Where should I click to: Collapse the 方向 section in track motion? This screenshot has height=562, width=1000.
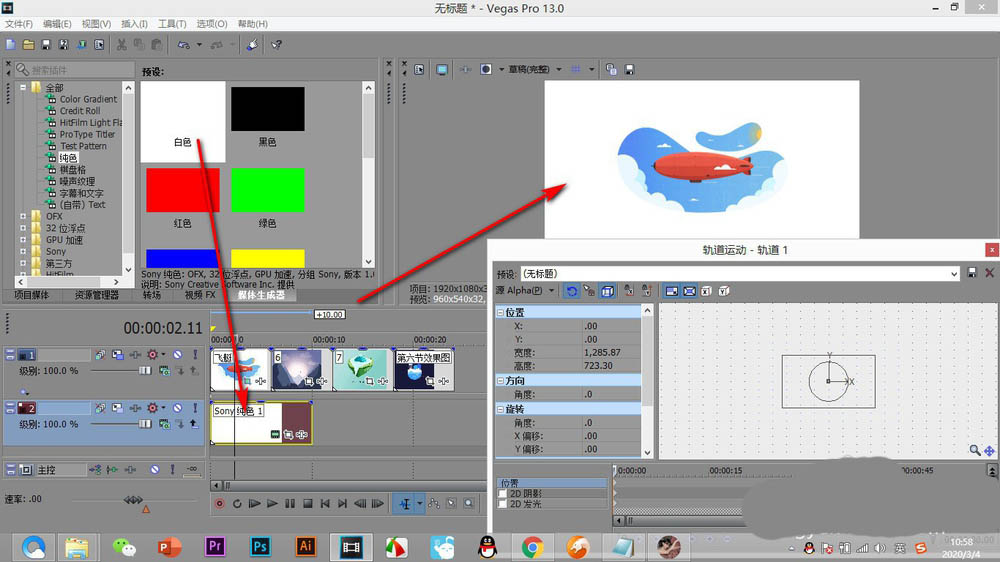click(x=501, y=380)
